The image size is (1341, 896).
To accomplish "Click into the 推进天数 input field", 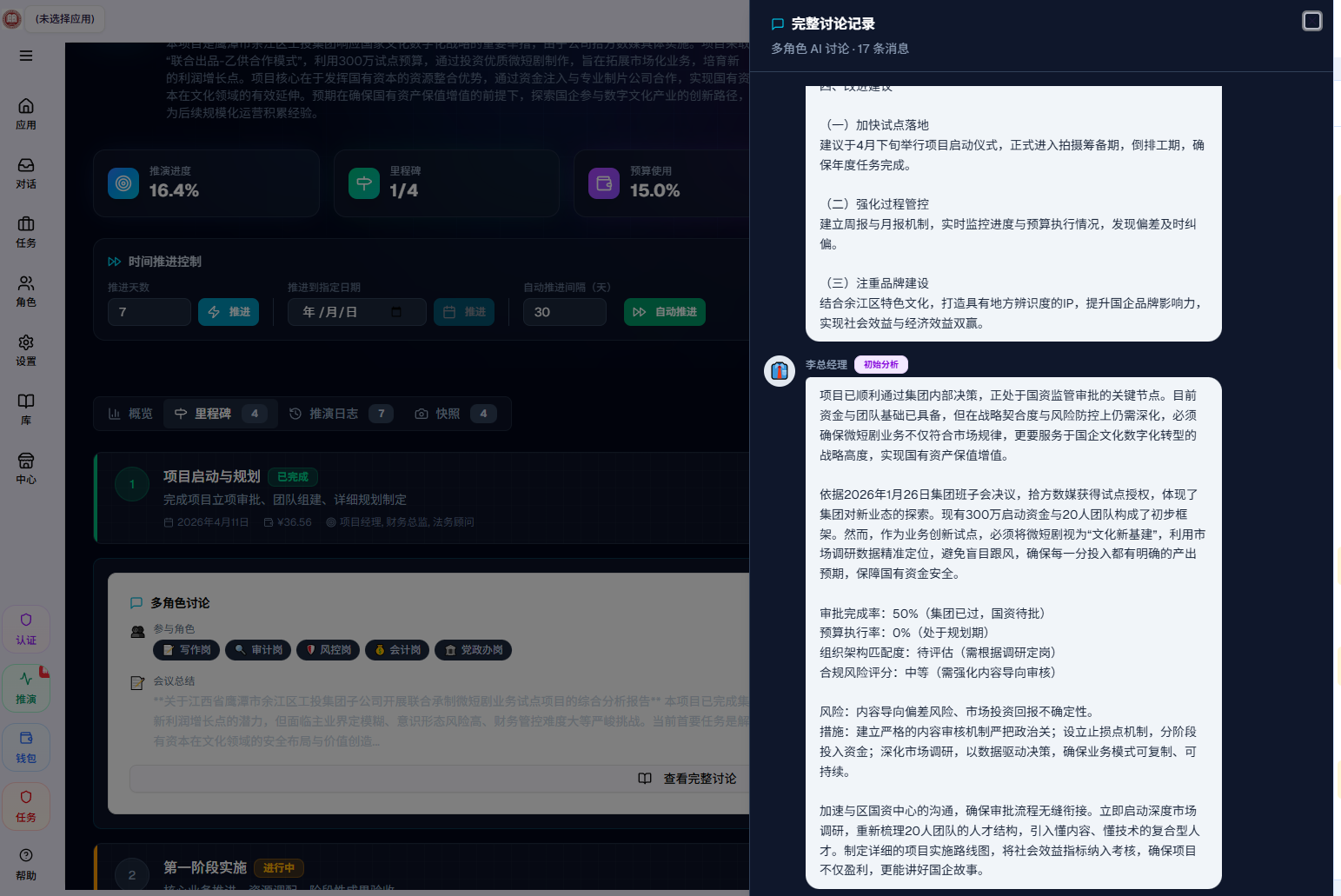I will click(x=149, y=312).
